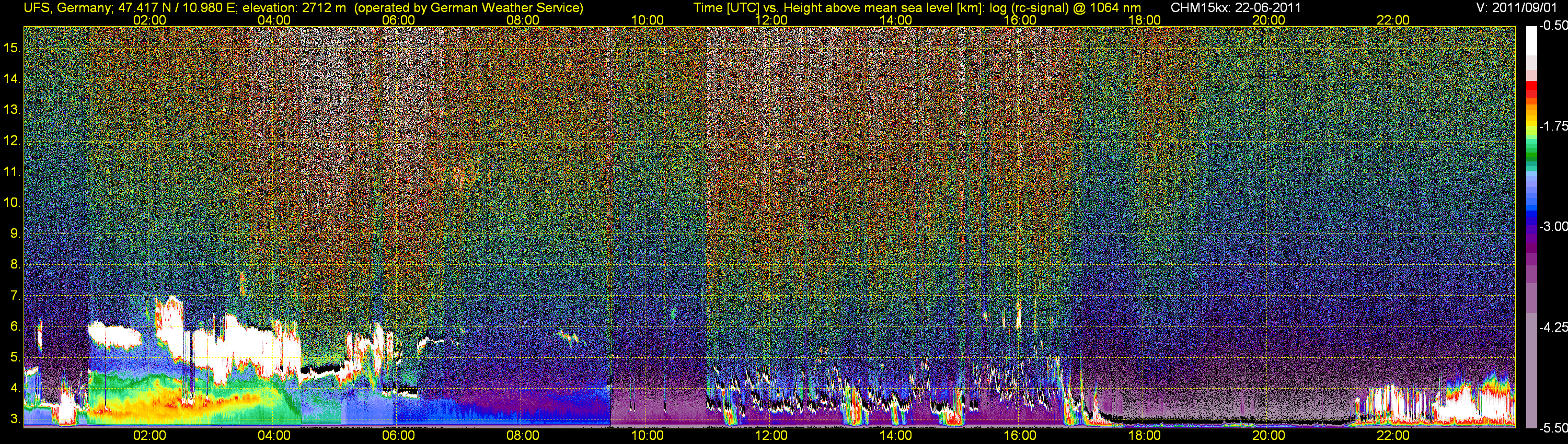Screen dimensions: 1568x444
Task: Click the 'elevation: 2712 m' text
Action: coord(295,8)
